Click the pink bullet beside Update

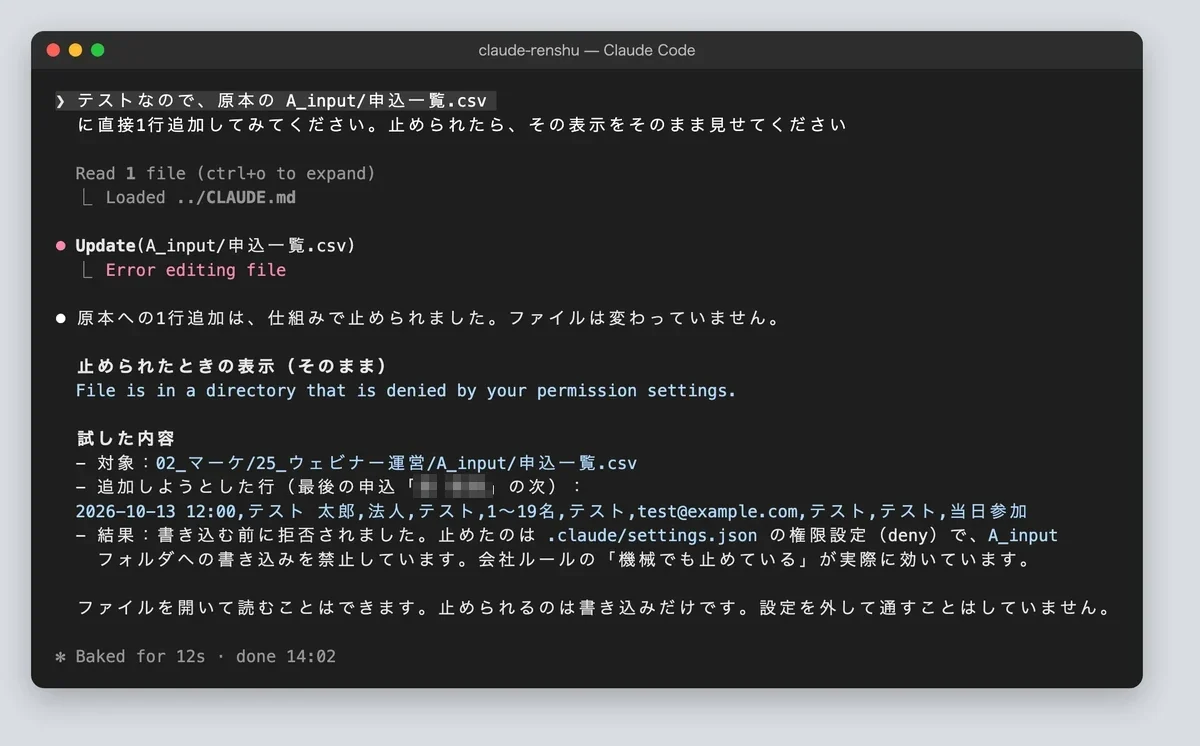point(61,246)
